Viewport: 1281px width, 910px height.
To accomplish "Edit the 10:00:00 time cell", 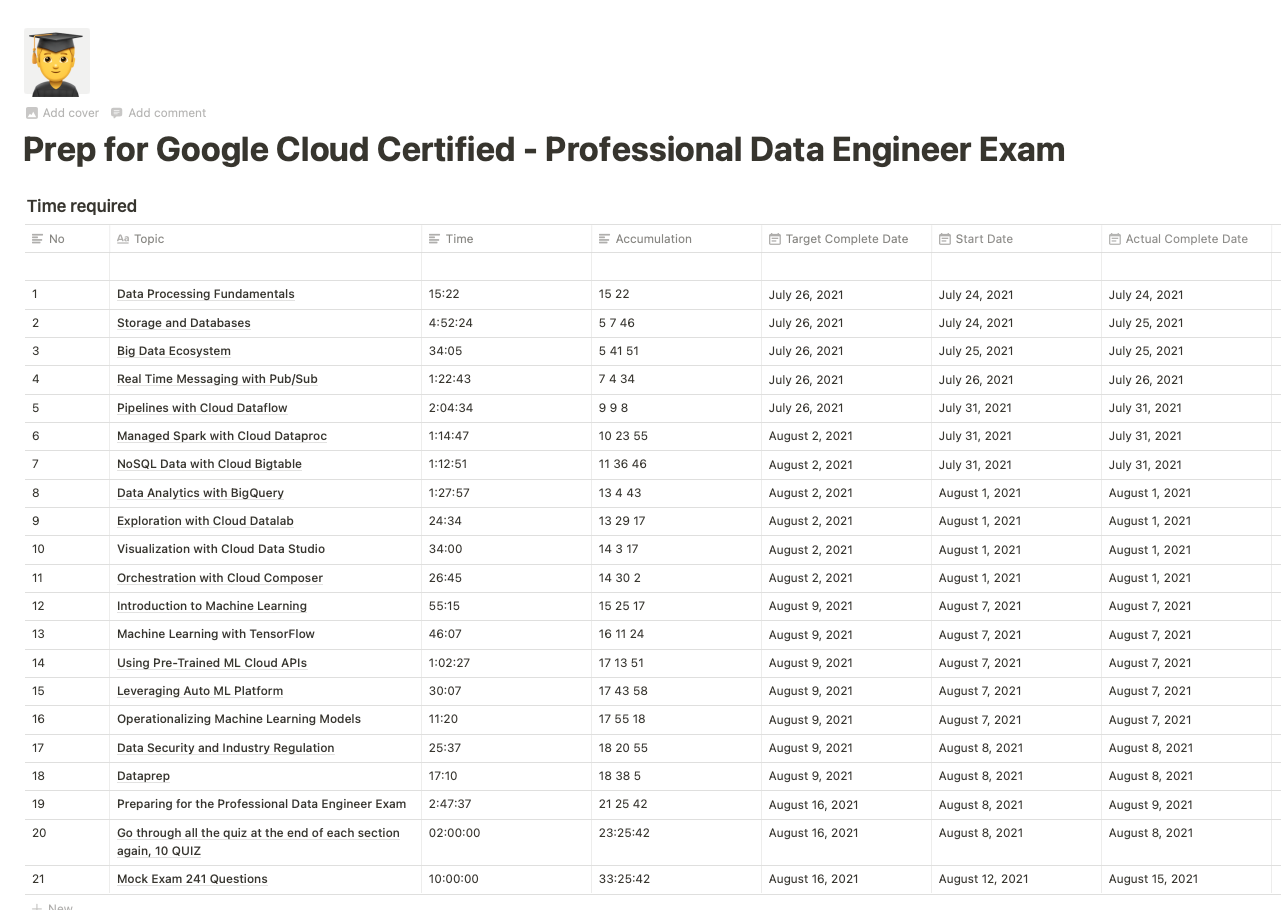I will pos(454,879).
